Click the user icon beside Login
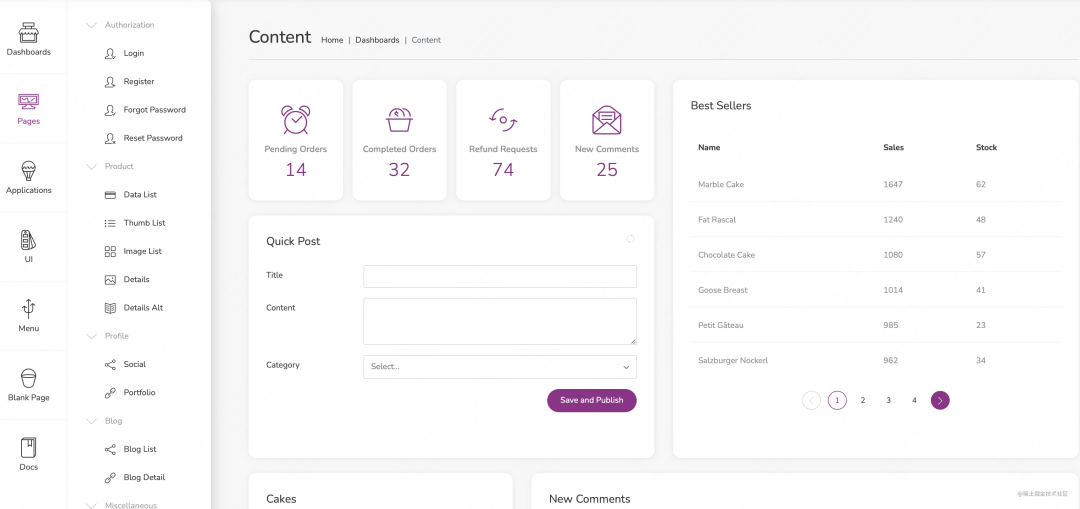Viewport: 1080px width, 509px height. pos(110,53)
